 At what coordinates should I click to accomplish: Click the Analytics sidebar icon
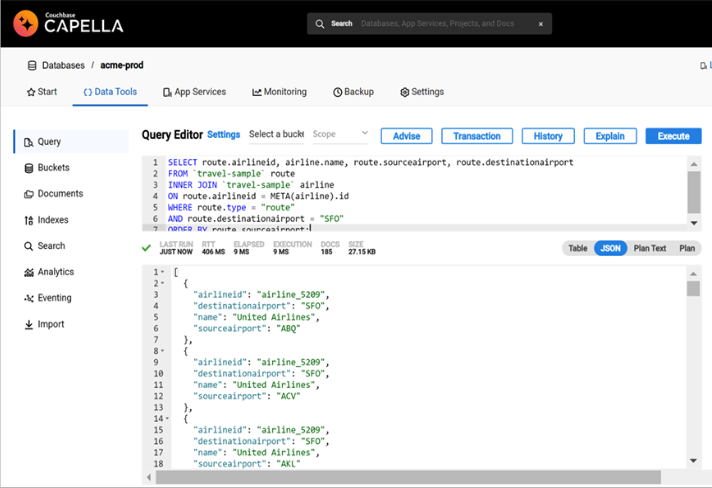(29, 272)
